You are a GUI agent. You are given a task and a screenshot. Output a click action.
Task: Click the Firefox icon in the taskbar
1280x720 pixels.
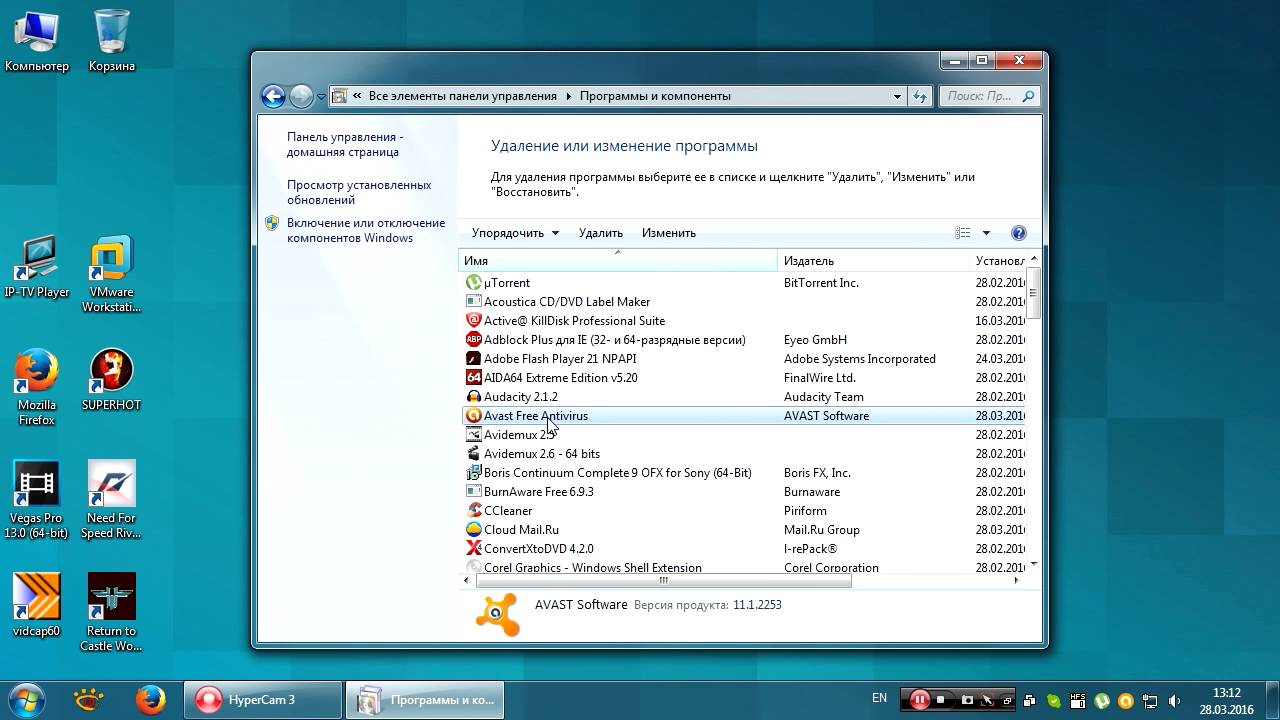150,700
